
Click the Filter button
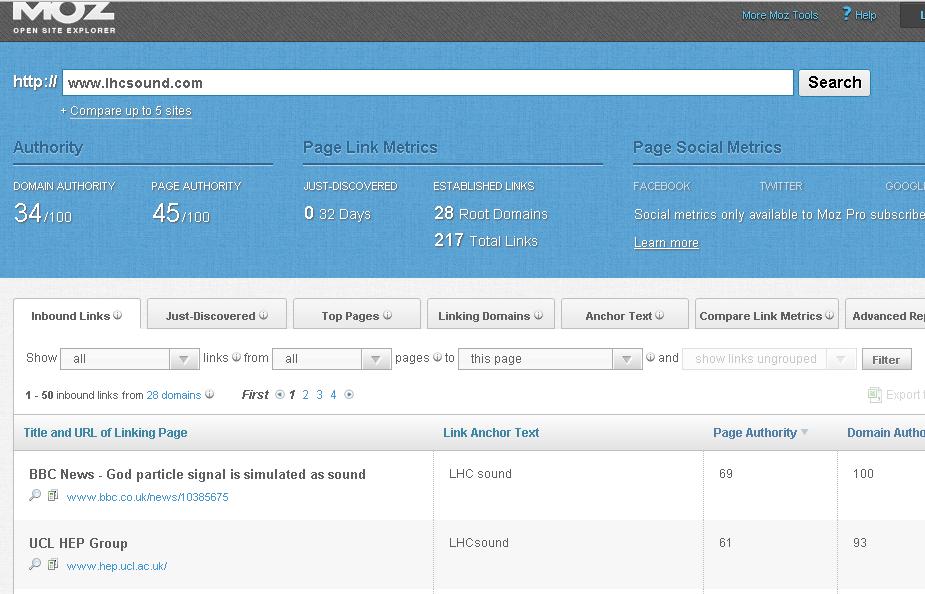coord(886,359)
